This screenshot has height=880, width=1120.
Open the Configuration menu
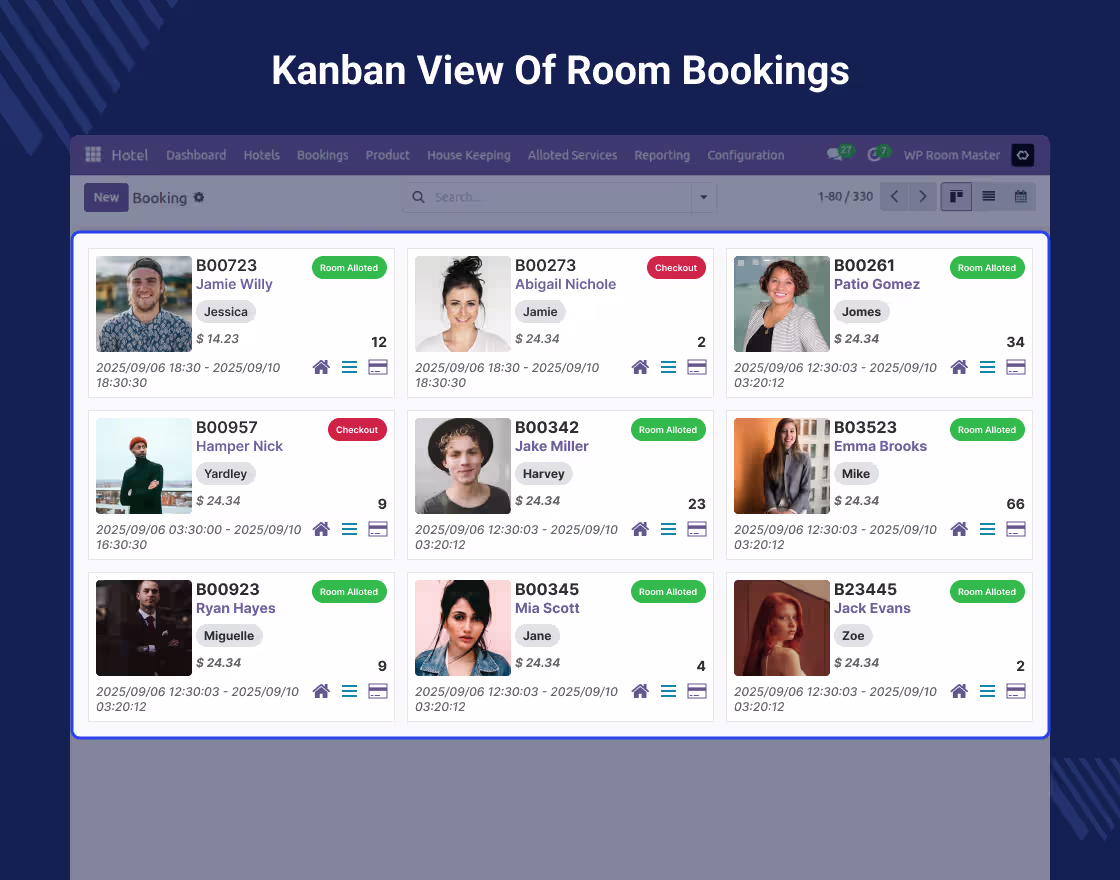(746, 155)
